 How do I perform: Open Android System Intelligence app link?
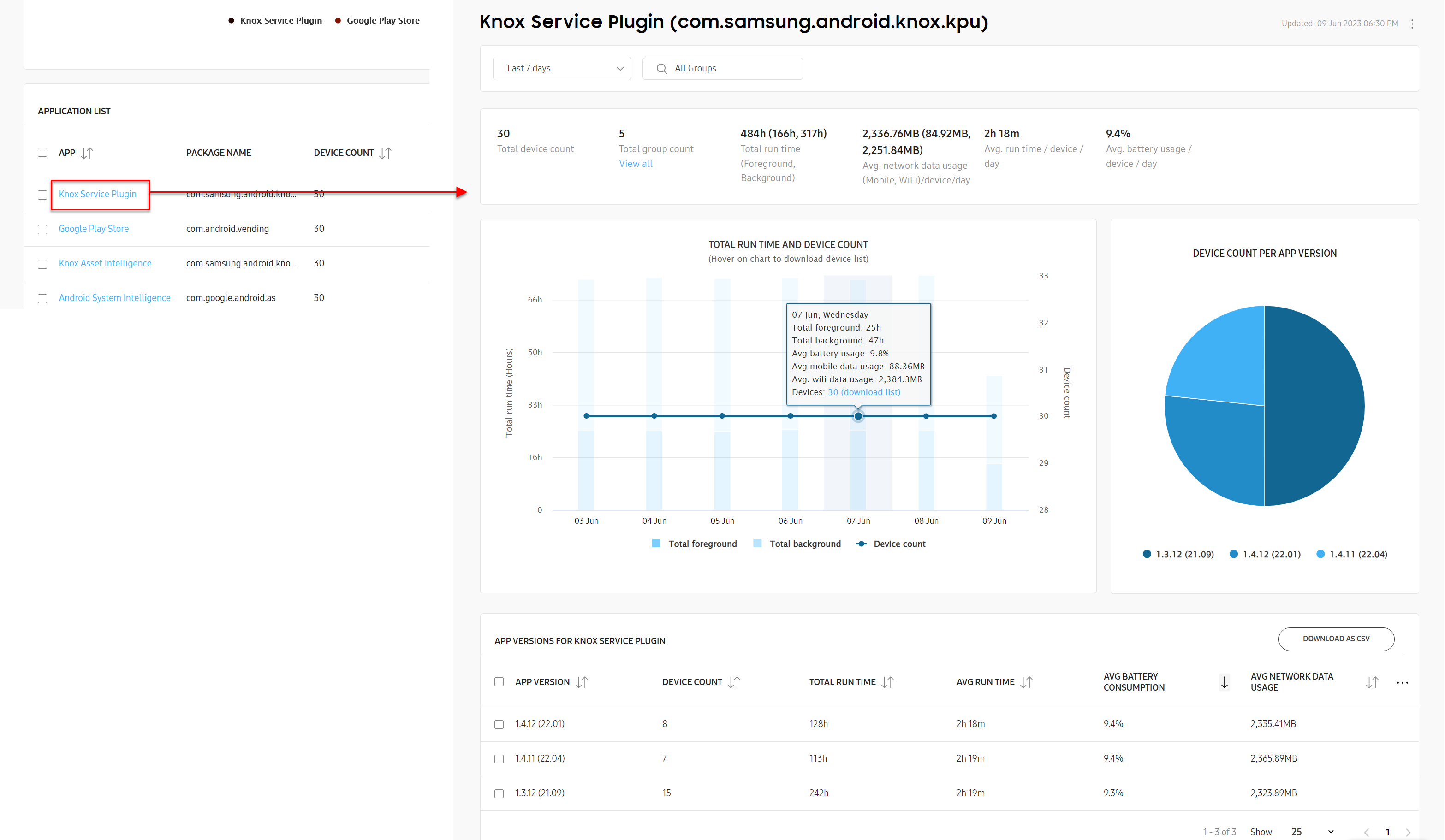(x=114, y=298)
